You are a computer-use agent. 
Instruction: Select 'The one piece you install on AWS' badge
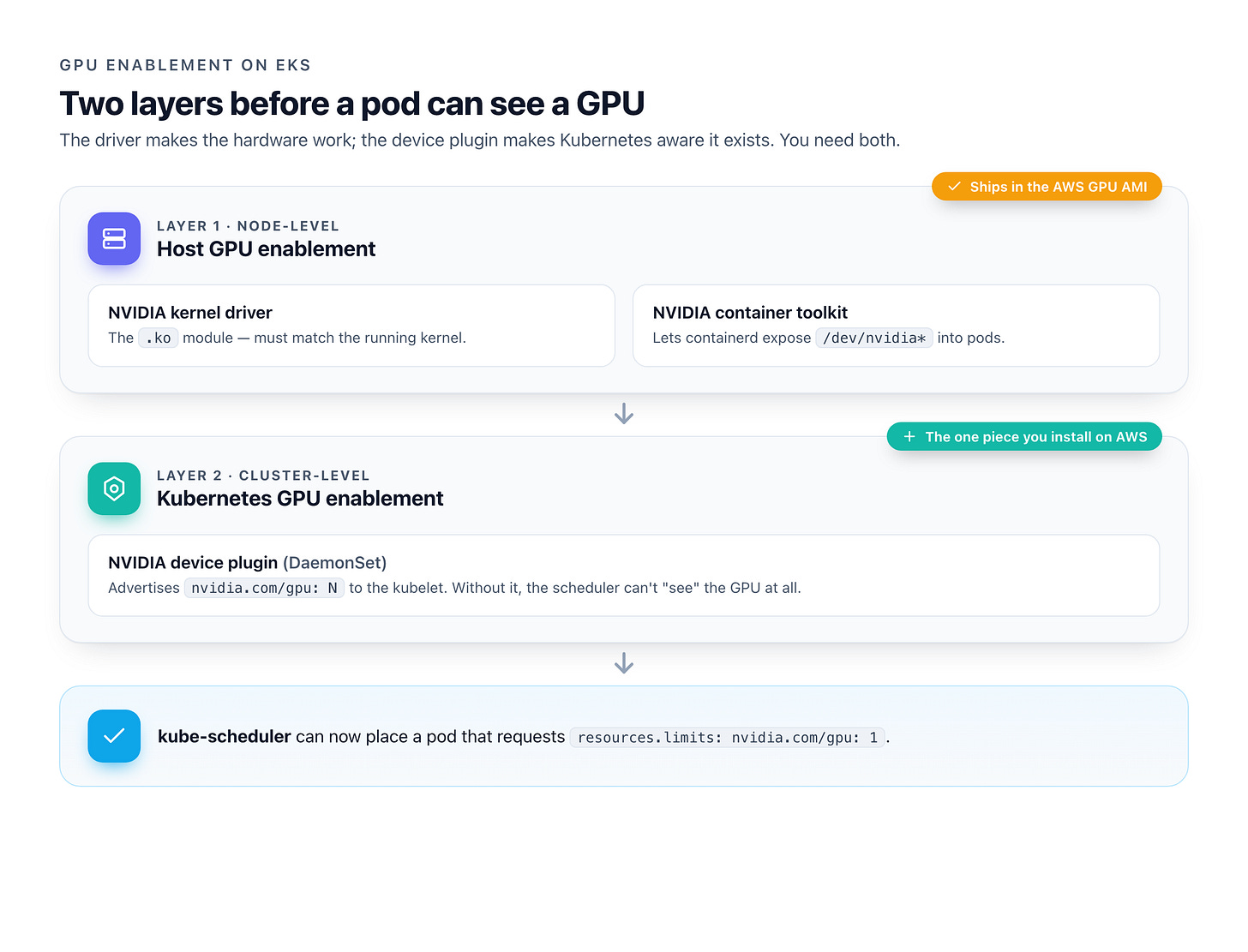pyautogui.click(x=1024, y=436)
